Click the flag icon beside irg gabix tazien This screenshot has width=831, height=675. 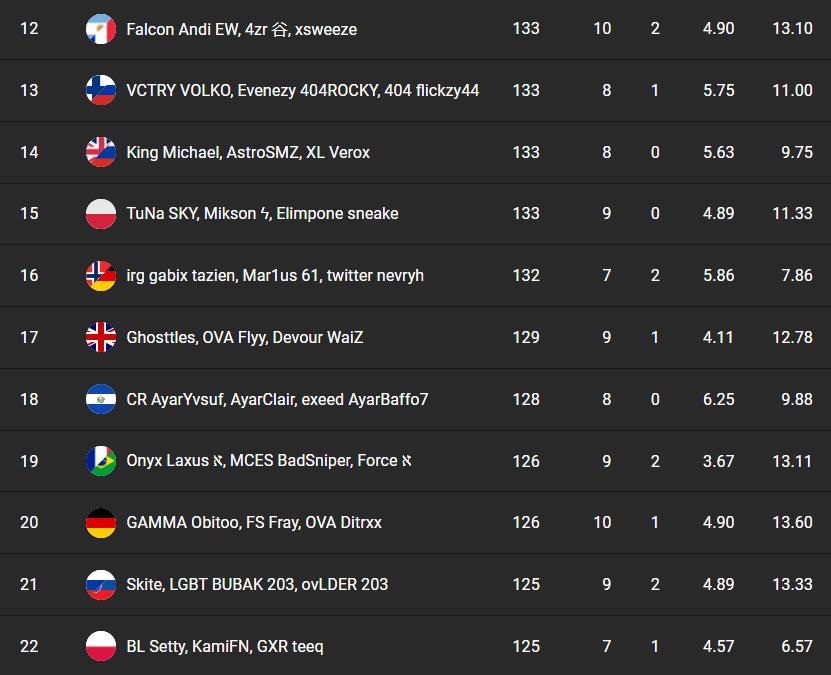tap(101, 275)
